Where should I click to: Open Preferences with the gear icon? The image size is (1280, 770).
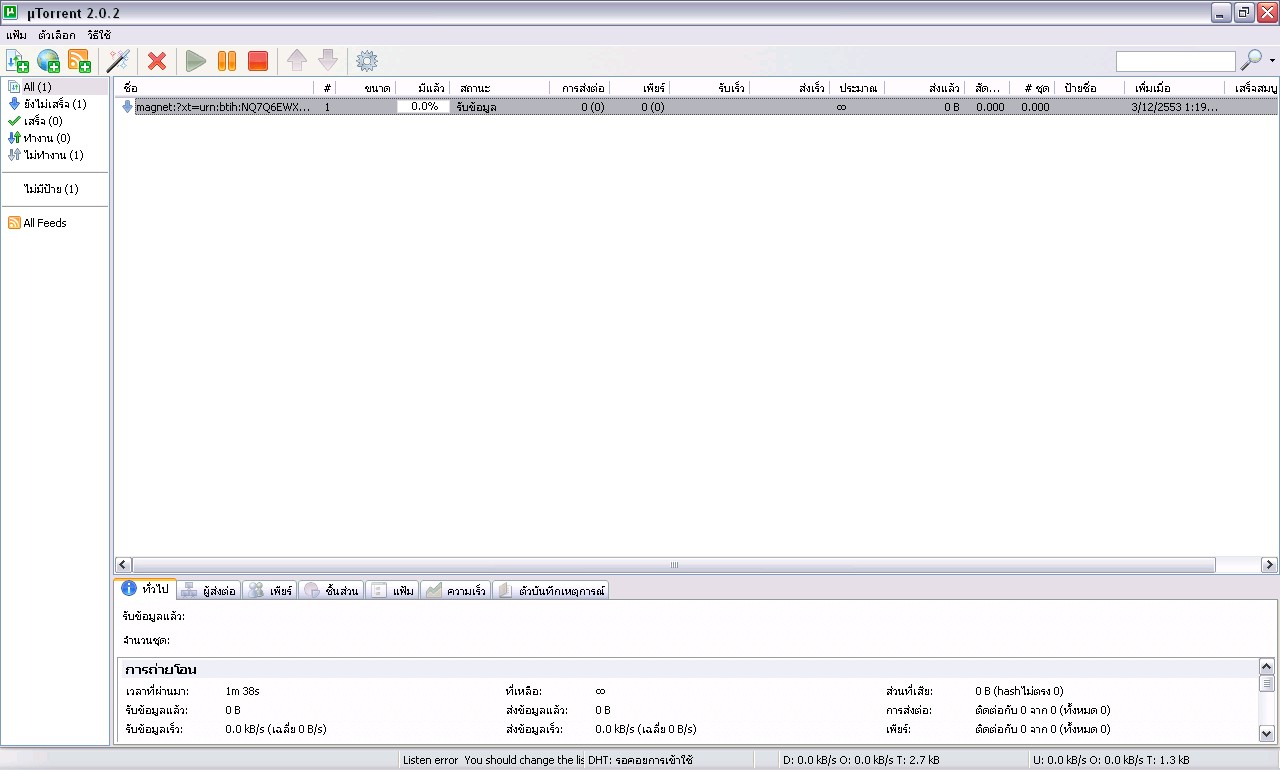tap(367, 61)
